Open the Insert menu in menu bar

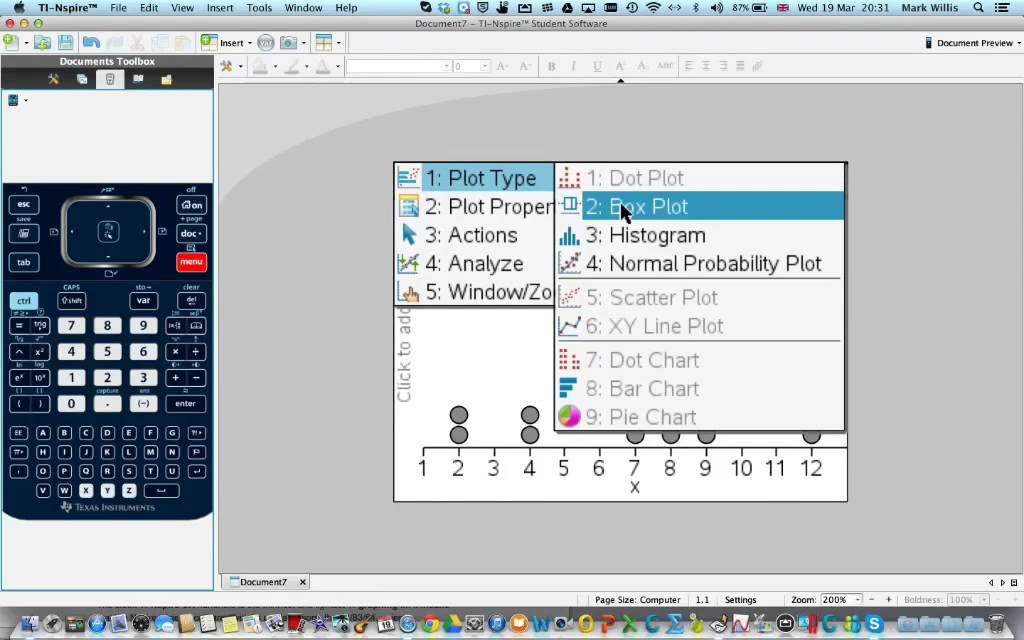(220, 8)
